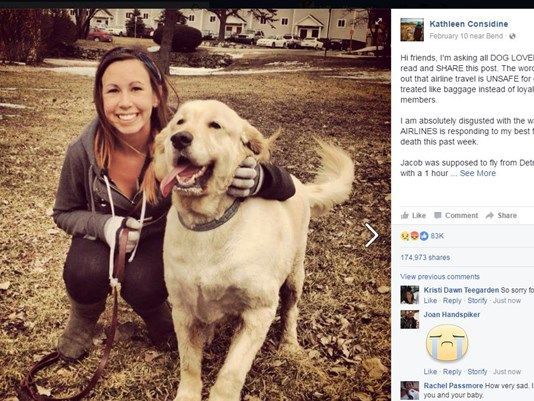
Task: Open the 83K reactions list
Action: pyautogui.click(x=422, y=236)
